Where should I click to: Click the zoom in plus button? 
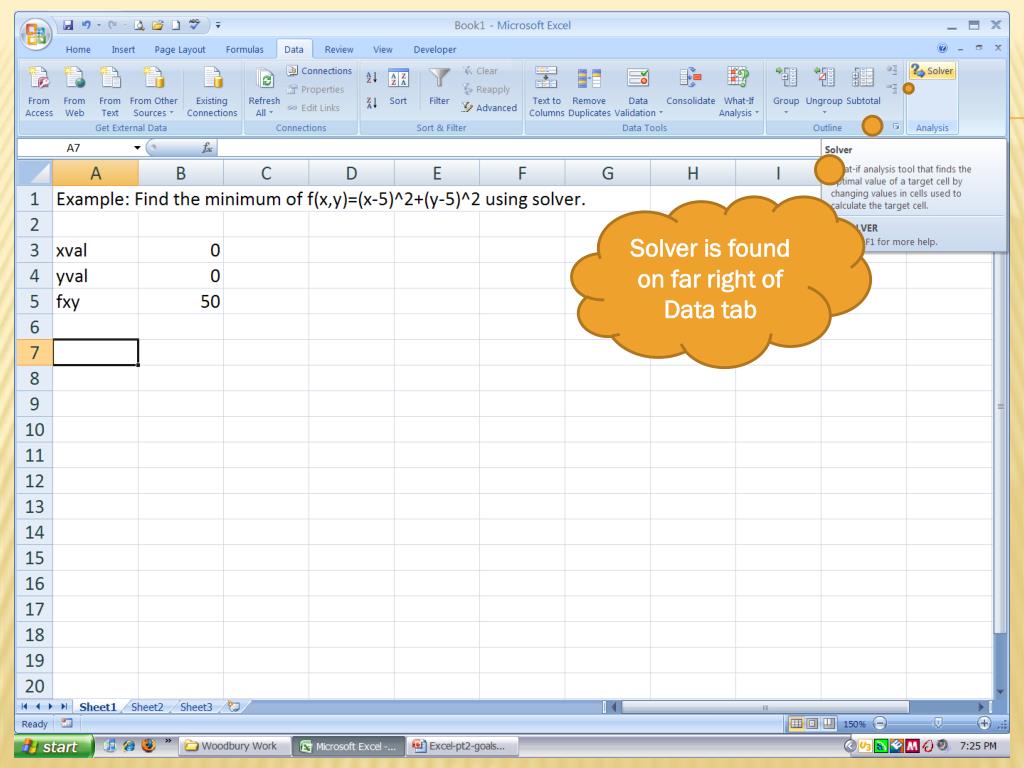click(x=984, y=724)
